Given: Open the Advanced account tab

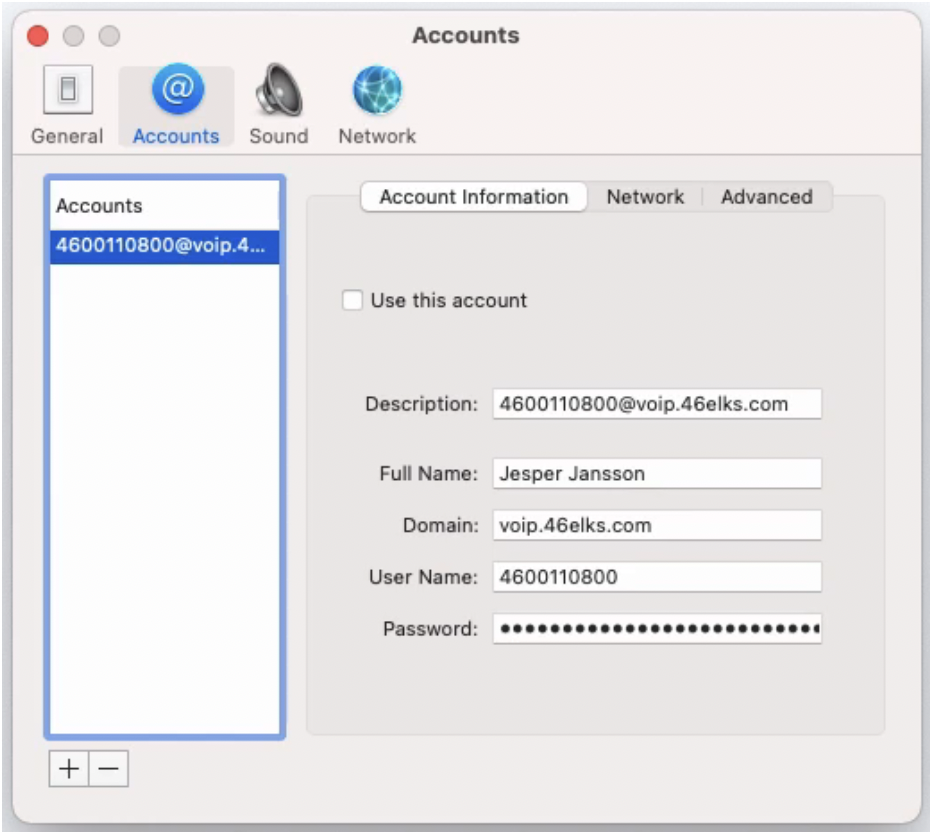Looking at the screenshot, I should pos(766,197).
